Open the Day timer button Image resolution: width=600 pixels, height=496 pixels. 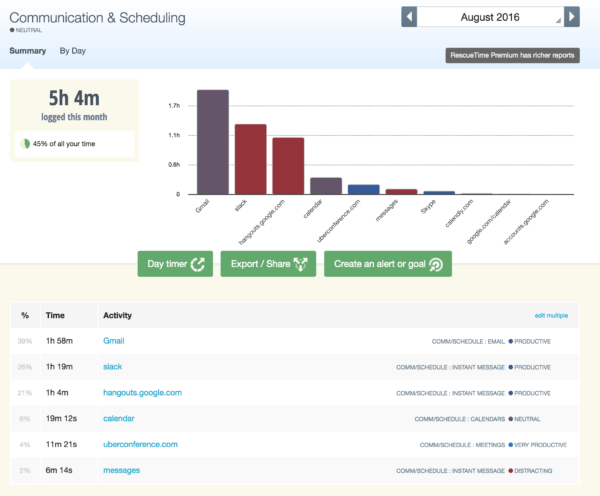click(175, 264)
